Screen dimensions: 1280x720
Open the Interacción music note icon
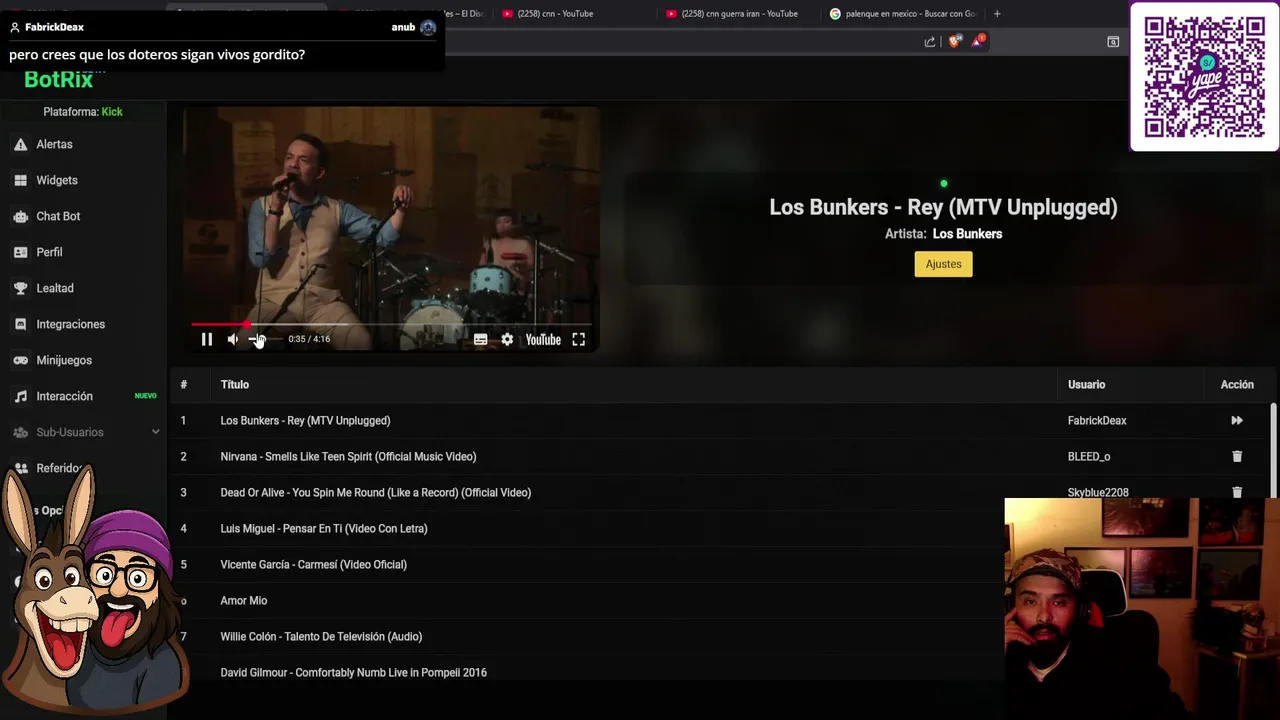(20, 396)
